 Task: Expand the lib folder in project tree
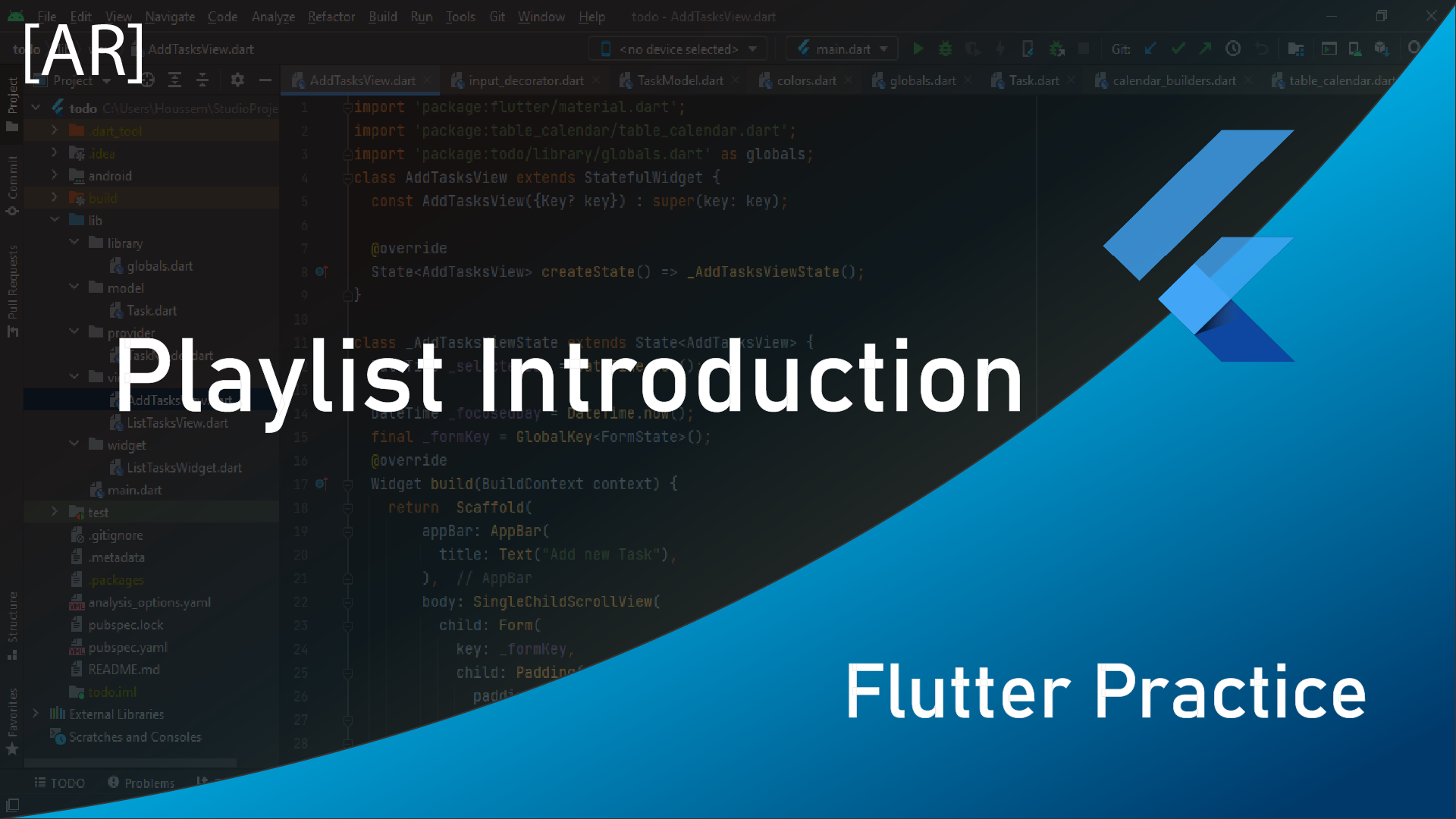pyautogui.click(x=55, y=220)
